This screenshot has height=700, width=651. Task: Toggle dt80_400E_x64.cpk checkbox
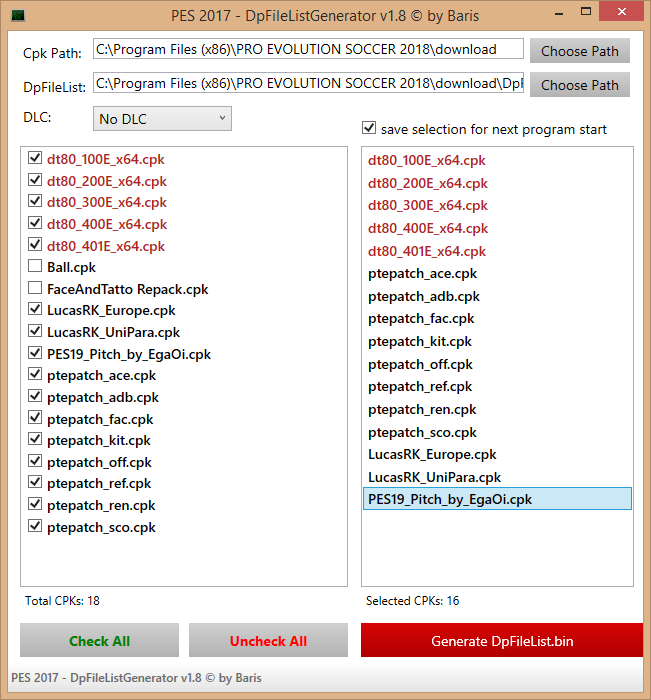[x=35, y=223]
